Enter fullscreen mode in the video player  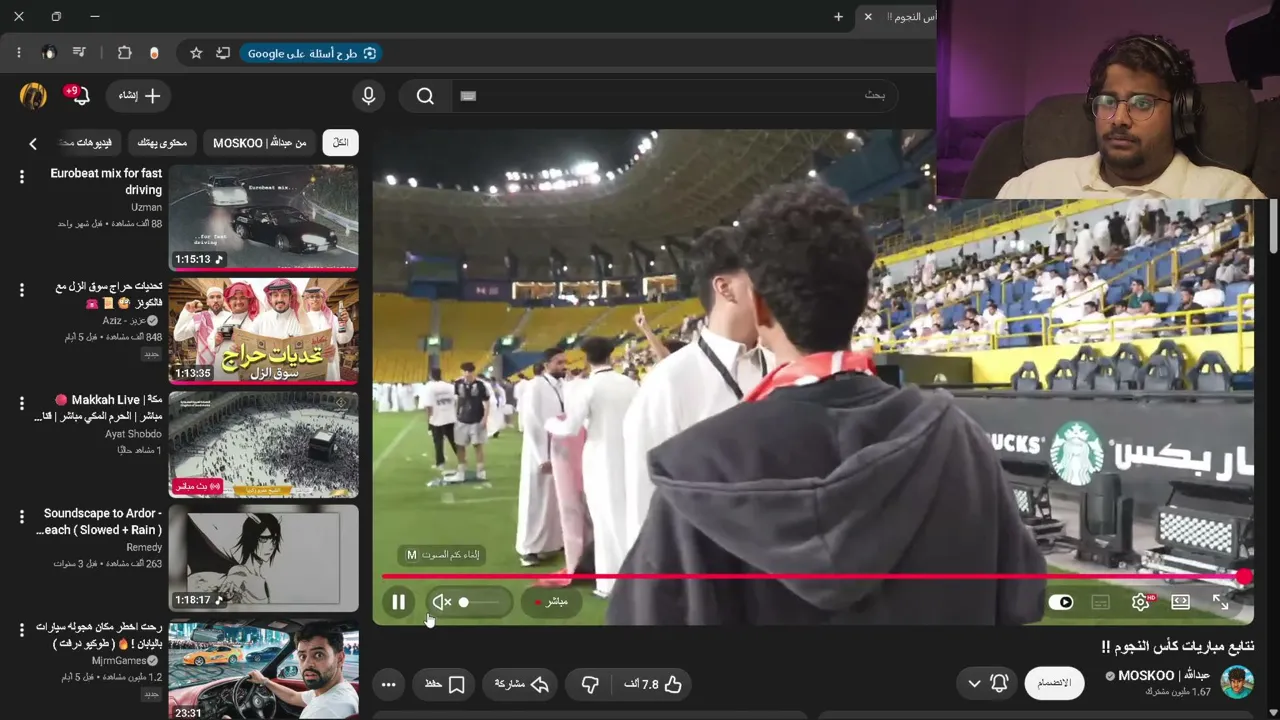[x=1221, y=602]
